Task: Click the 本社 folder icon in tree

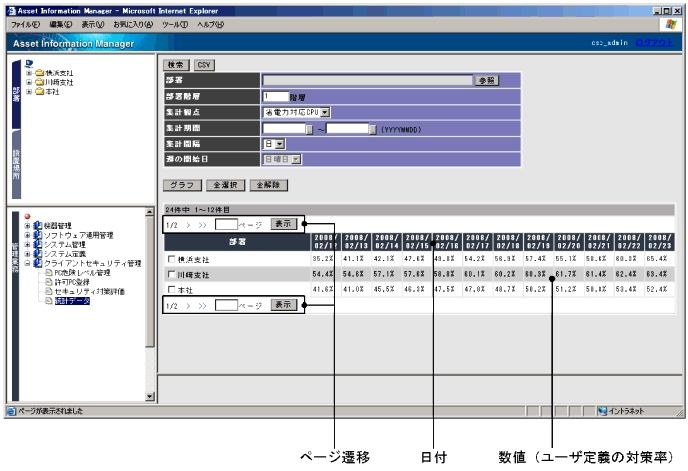Action: coord(39,92)
